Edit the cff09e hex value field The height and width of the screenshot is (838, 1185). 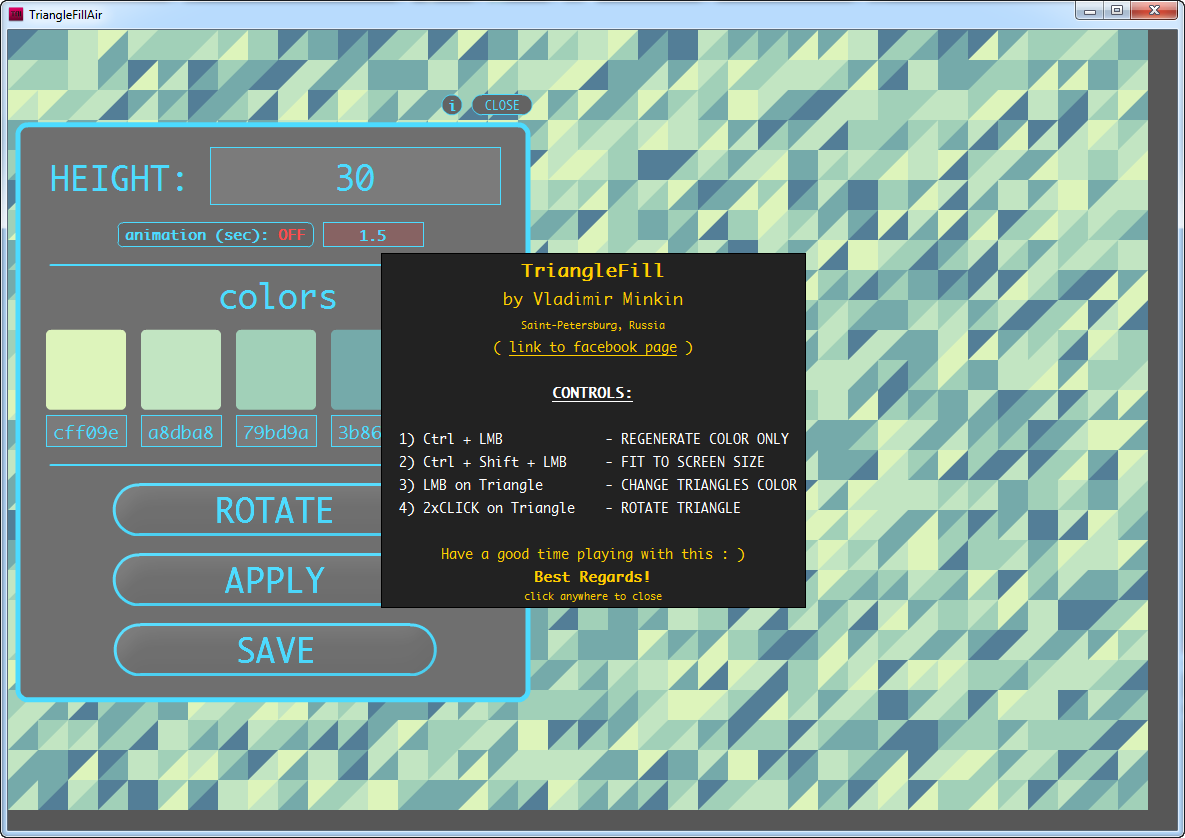coord(86,430)
